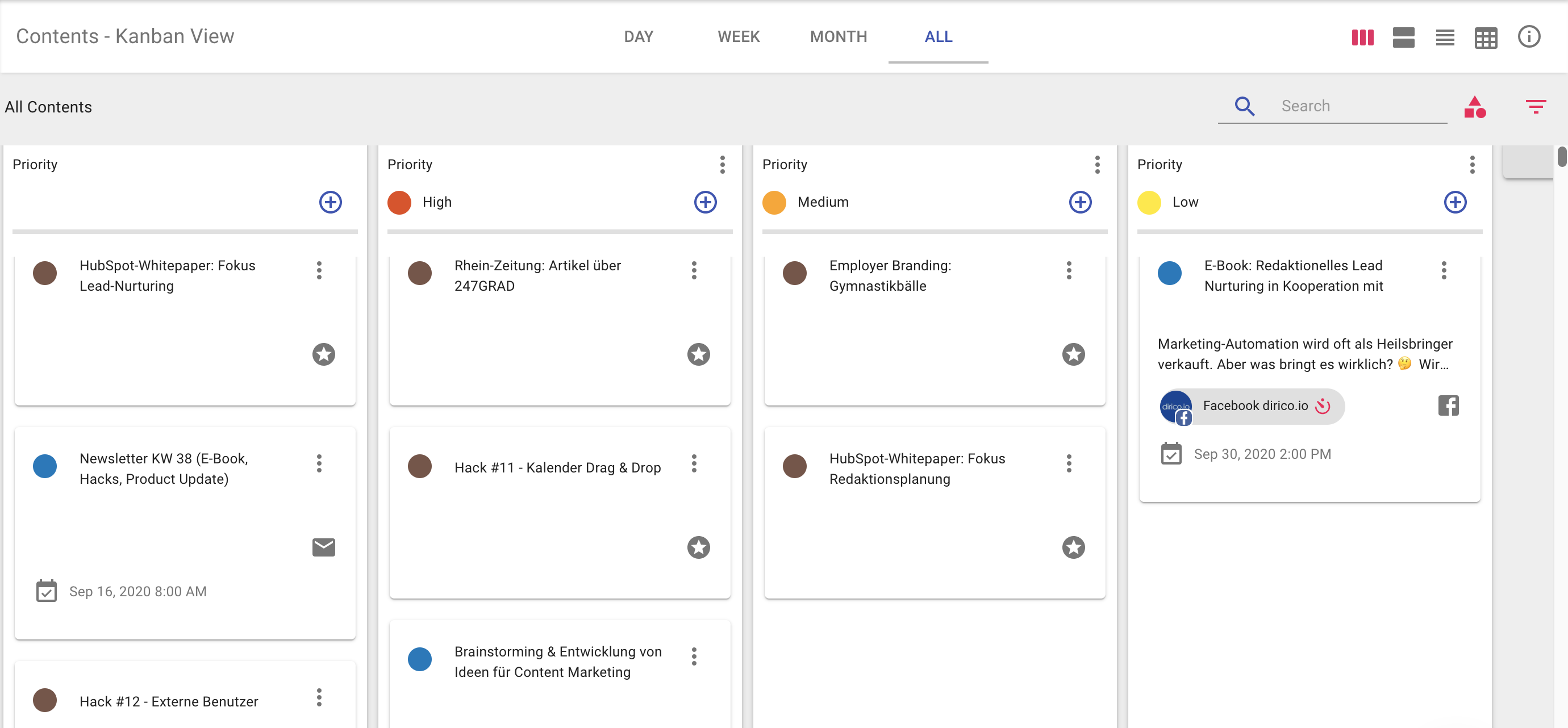The image size is (1568, 728).
Task: Open the Facebook dirico.io channel chip
Action: (1252, 406)
